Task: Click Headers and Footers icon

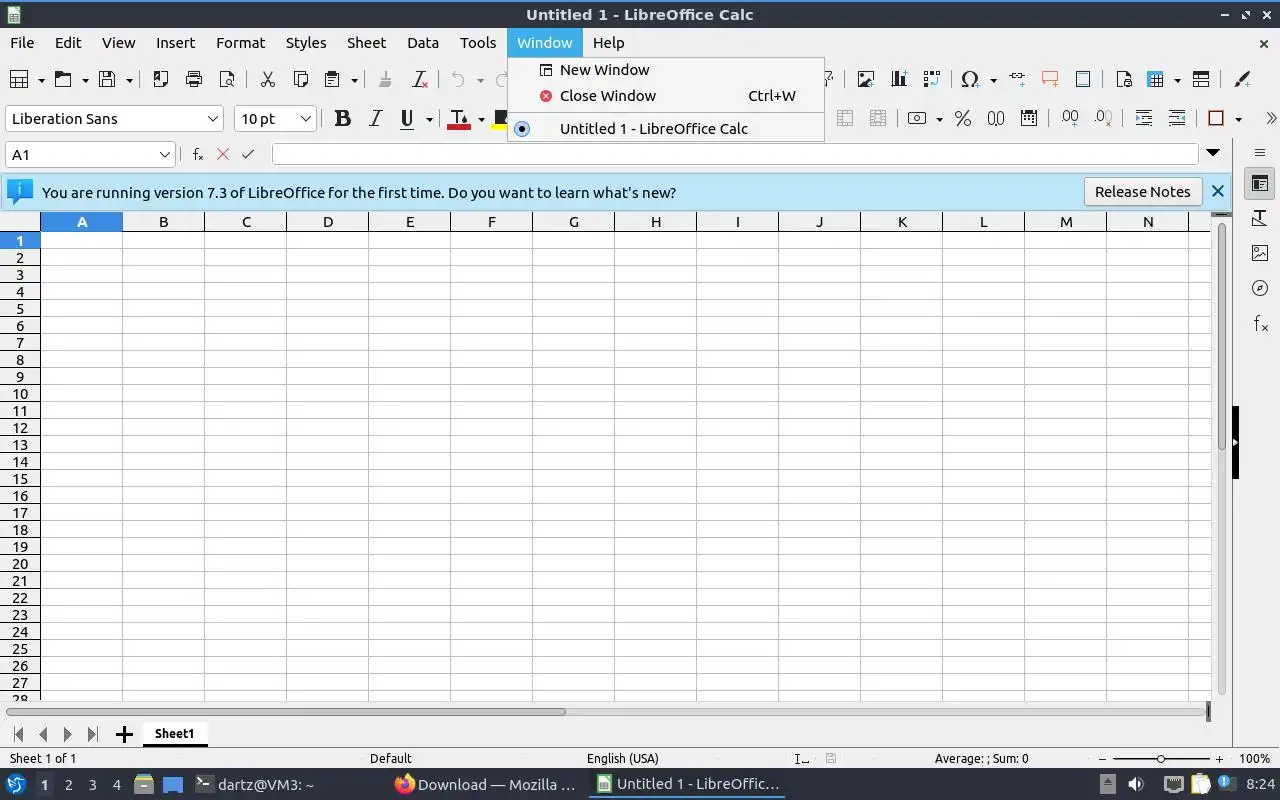Action: [x=1083, y=79]
